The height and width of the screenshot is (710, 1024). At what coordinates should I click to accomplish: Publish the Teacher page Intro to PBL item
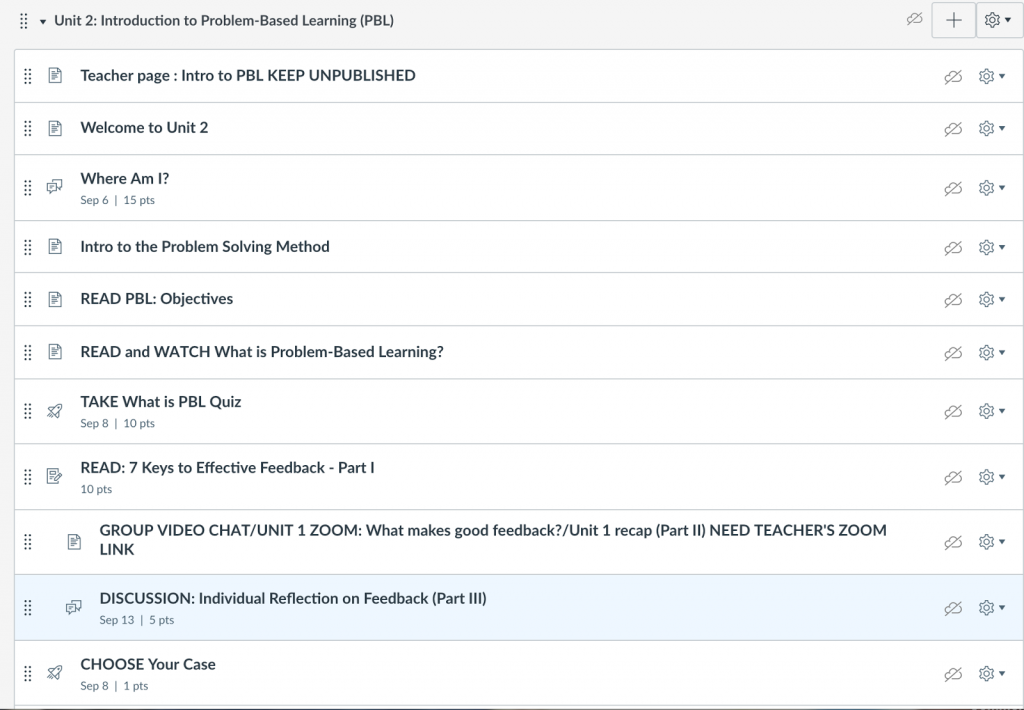[953, 77]
